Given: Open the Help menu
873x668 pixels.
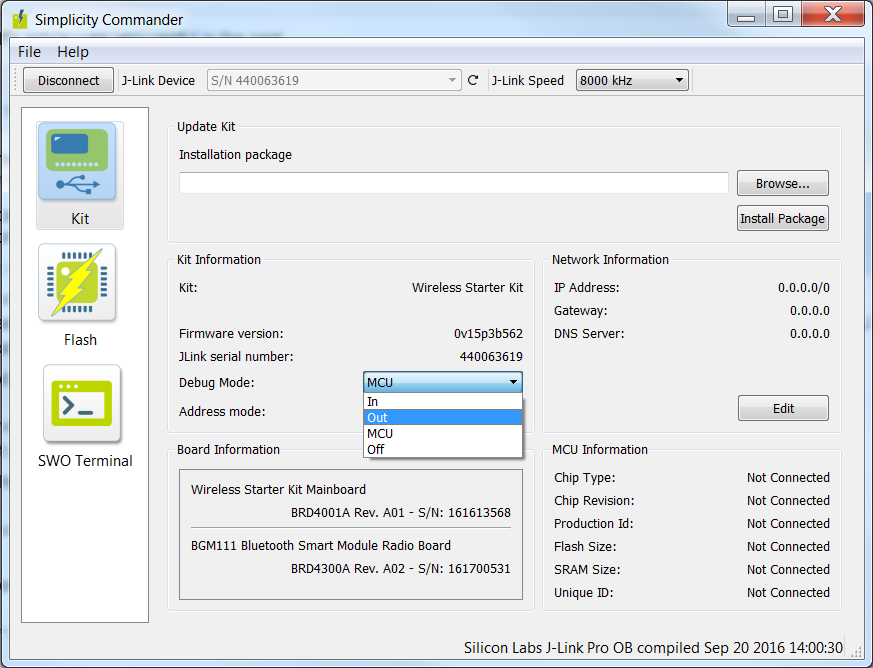Looking at the screenshot, I should coord(73,52).
